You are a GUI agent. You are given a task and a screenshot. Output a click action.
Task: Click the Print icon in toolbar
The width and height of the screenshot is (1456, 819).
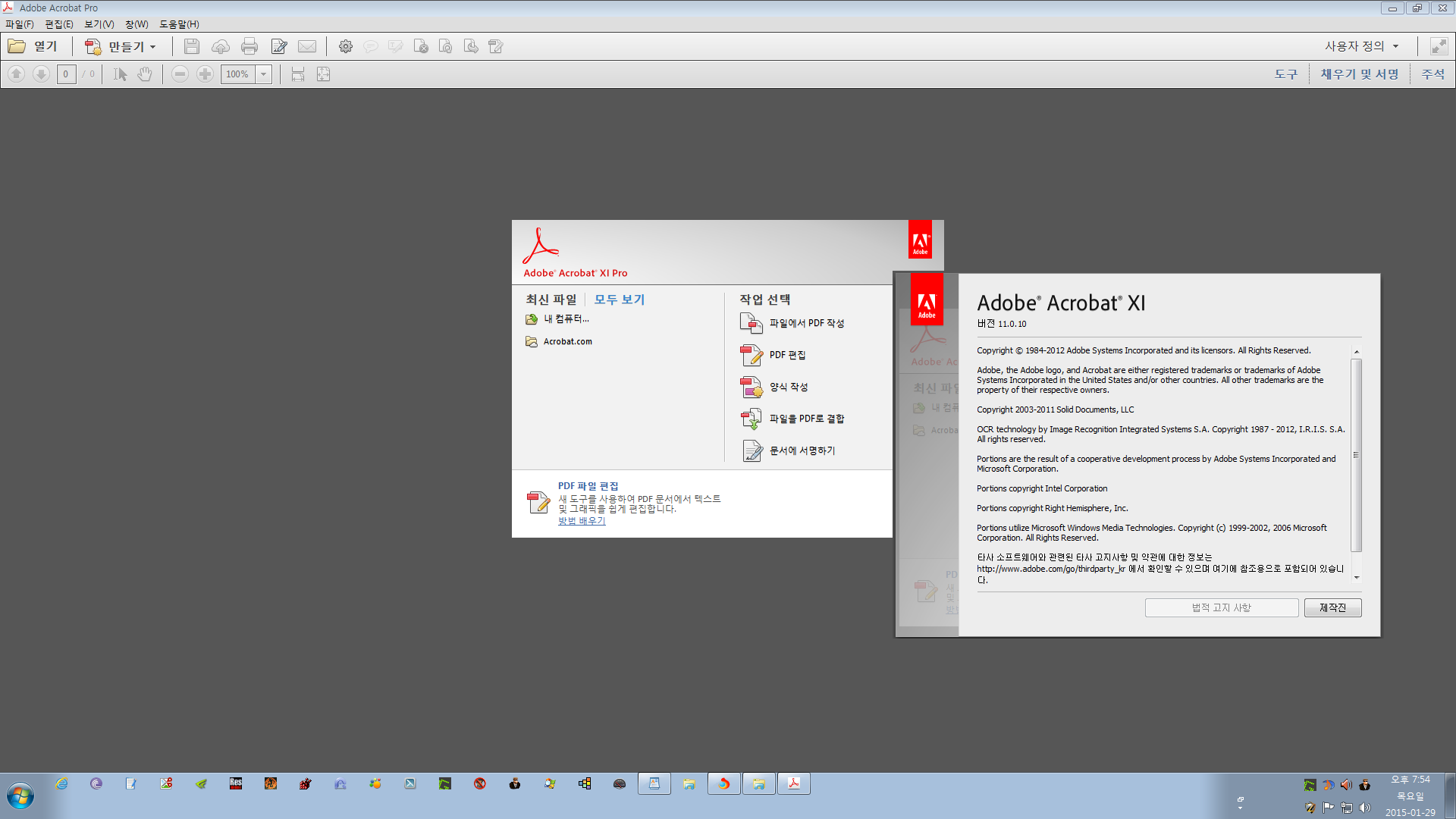pyautogui.click(x=249, y=47)
